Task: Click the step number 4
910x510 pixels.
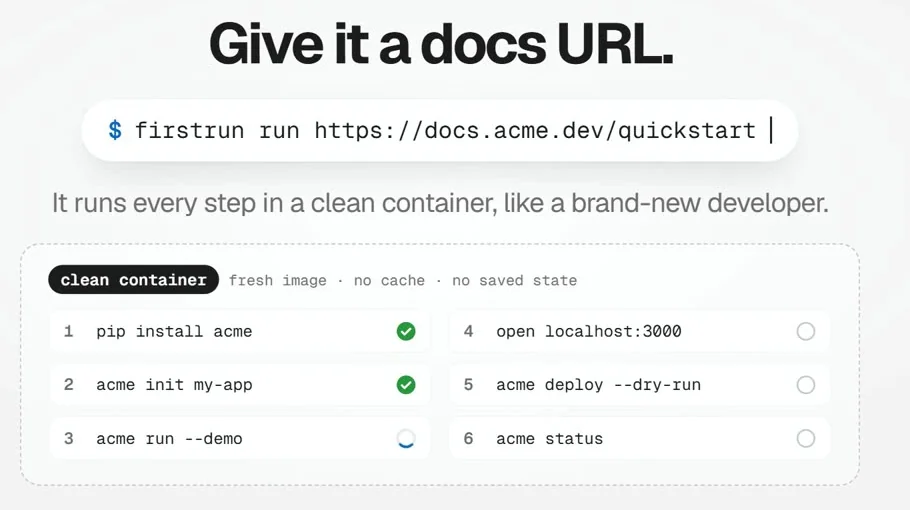Action: (x=468, y=331)
